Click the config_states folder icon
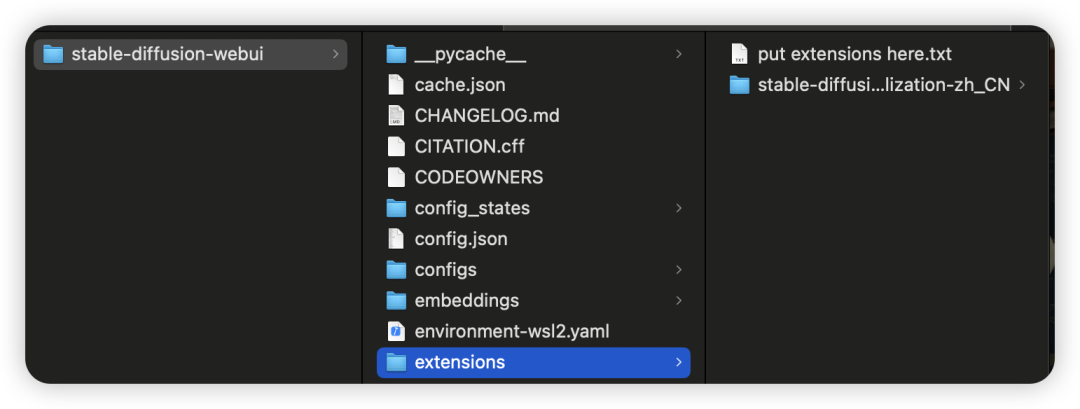The image size is (1080, 409). (x=396, y=208)
